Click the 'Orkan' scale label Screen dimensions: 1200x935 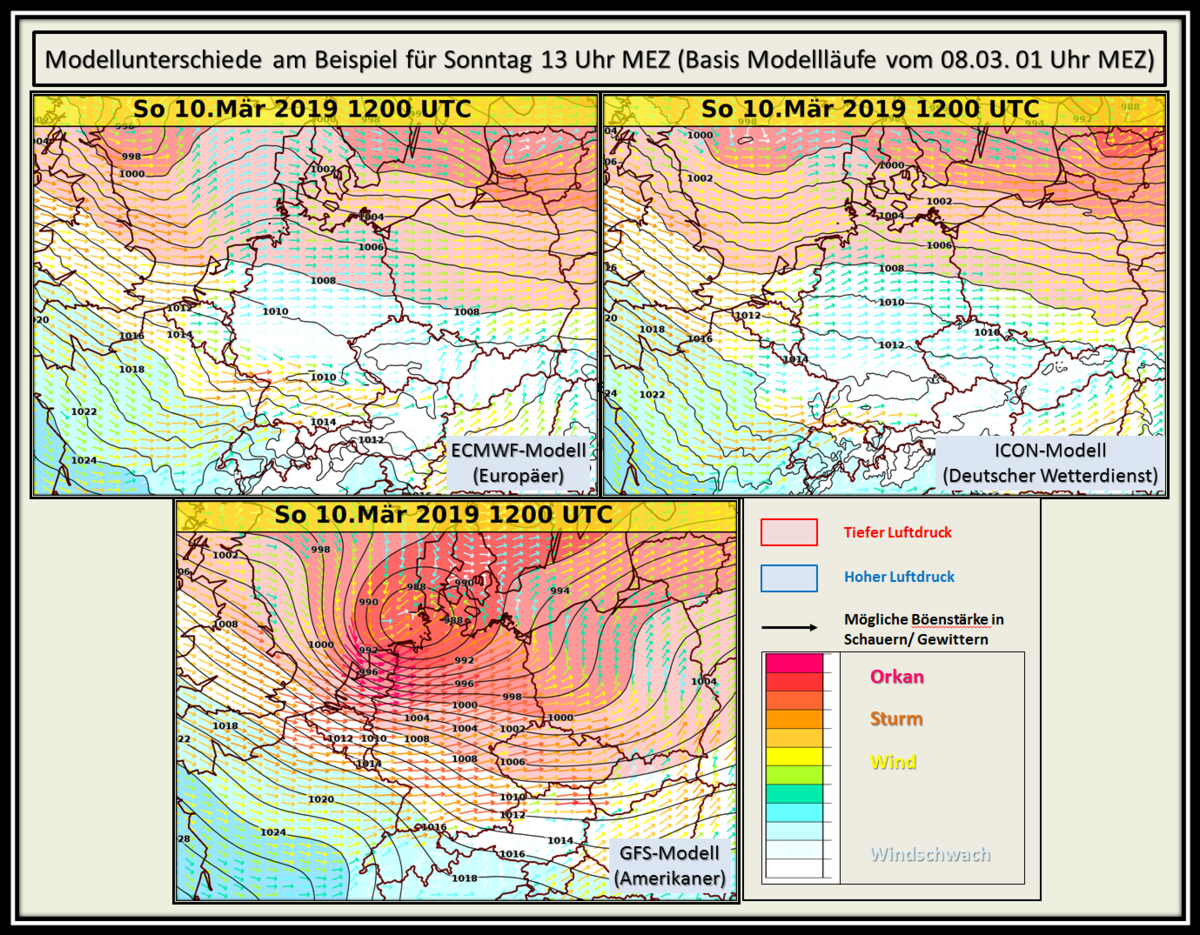pyautogui.click(x=897, y=677)
